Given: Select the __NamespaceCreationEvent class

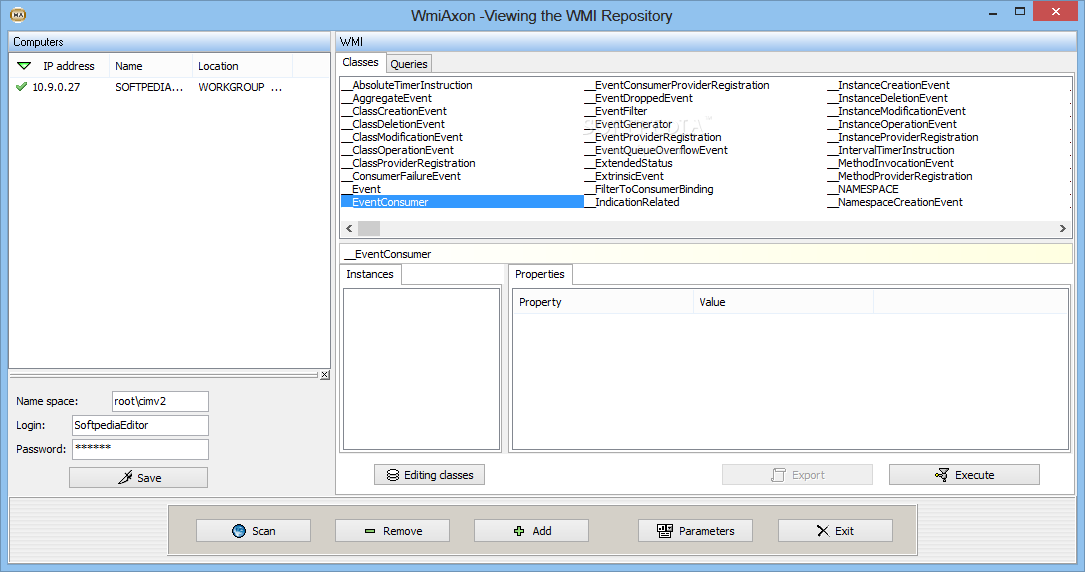Looking at the screenshot, I should tap(895, 202).
